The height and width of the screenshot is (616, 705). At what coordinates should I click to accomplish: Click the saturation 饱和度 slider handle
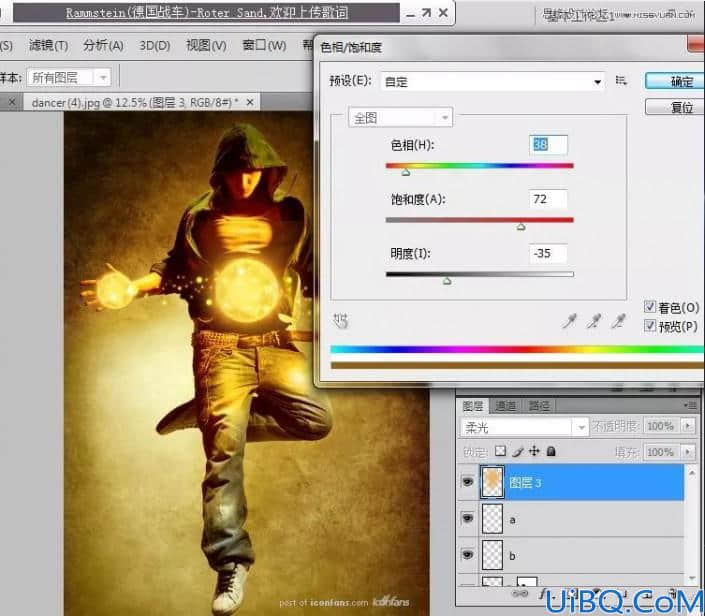click(x=521, y=227)
